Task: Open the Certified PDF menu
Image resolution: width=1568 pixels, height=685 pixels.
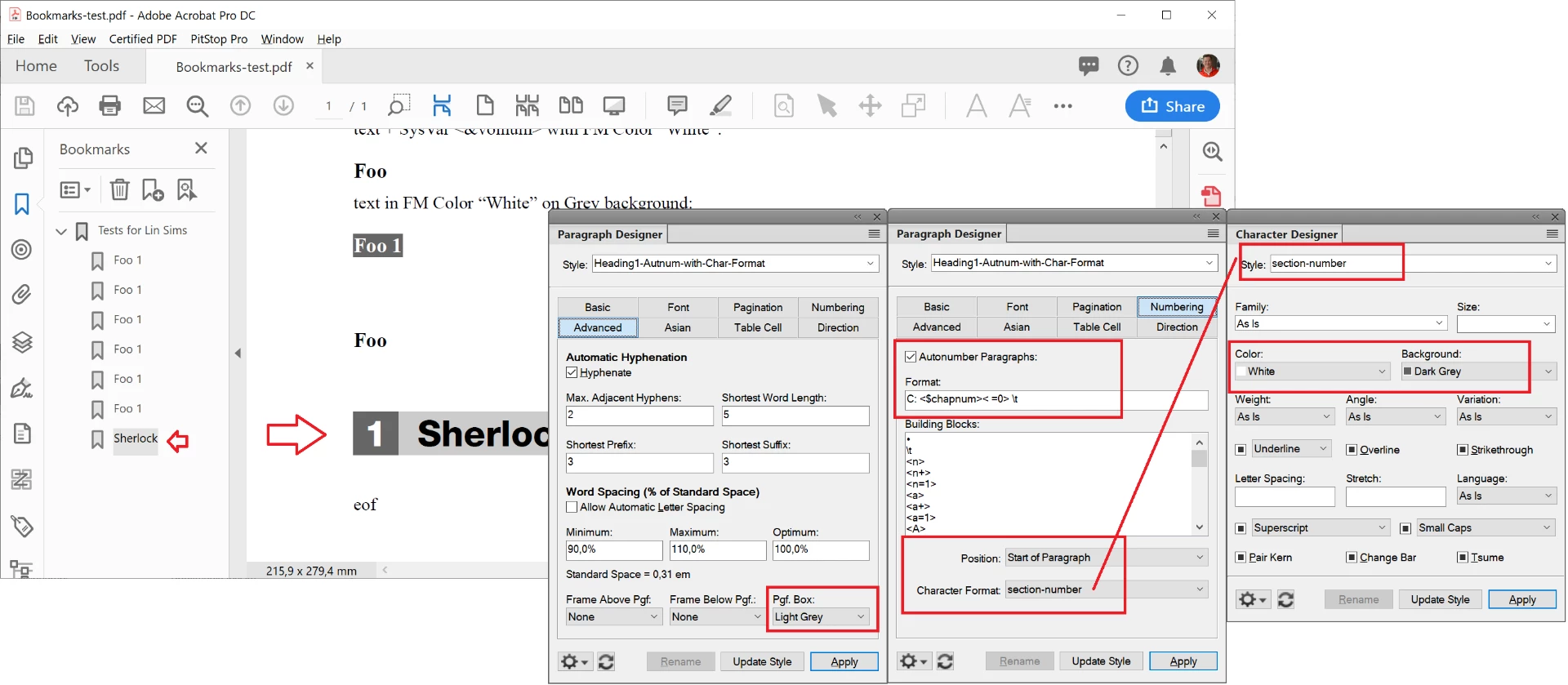Action: (x=143, y=39)
